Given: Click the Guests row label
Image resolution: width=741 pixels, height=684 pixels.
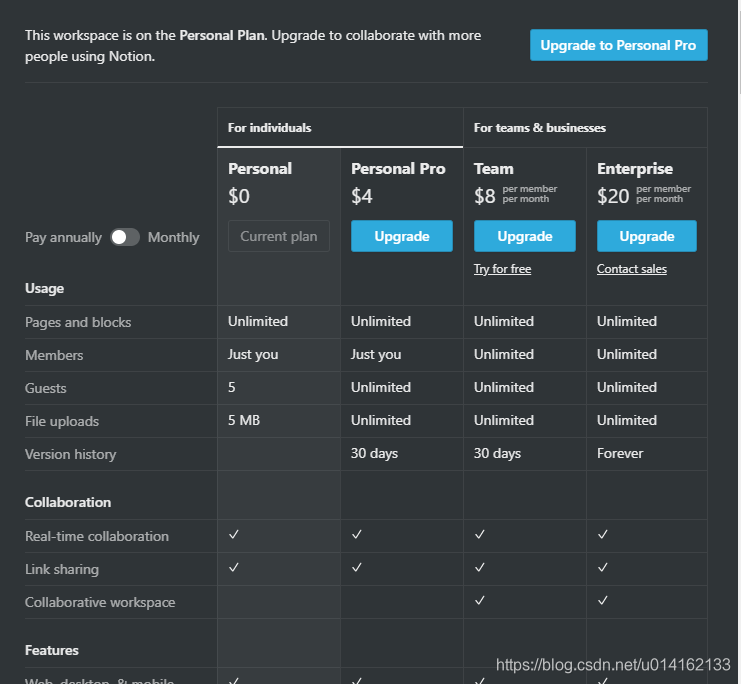Looking at the screenshot, I should (45, 389).
